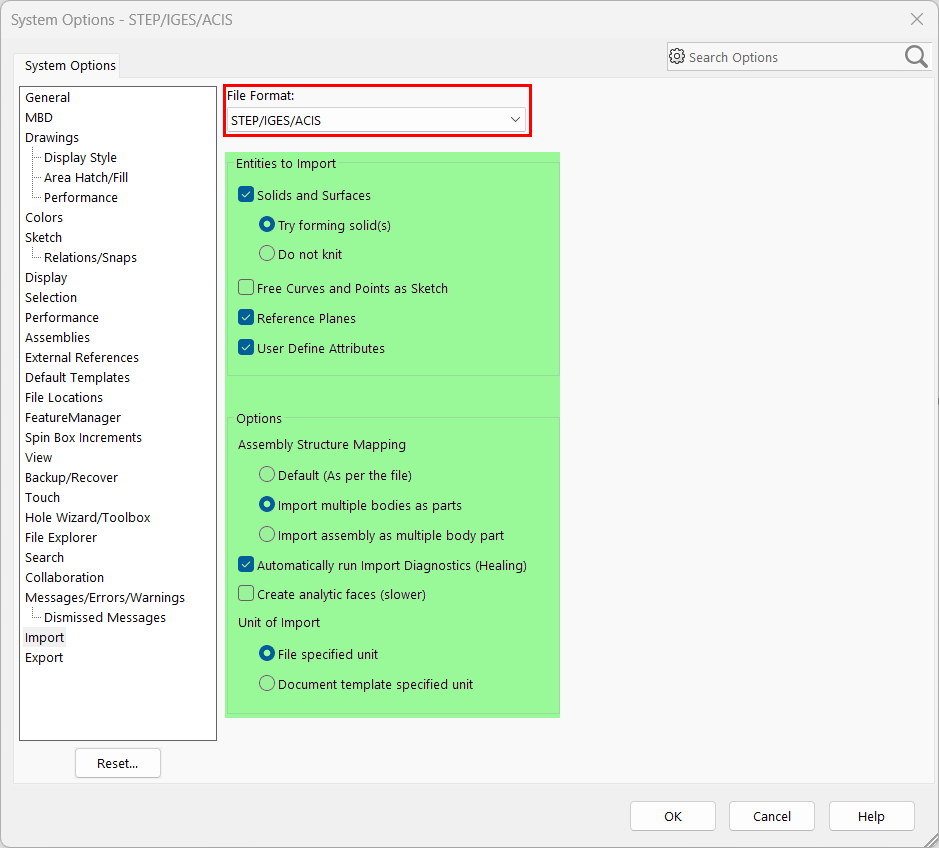Open the Touch options category
The height and width of the screenshot is (848, 939).
[x=43, y=498]
